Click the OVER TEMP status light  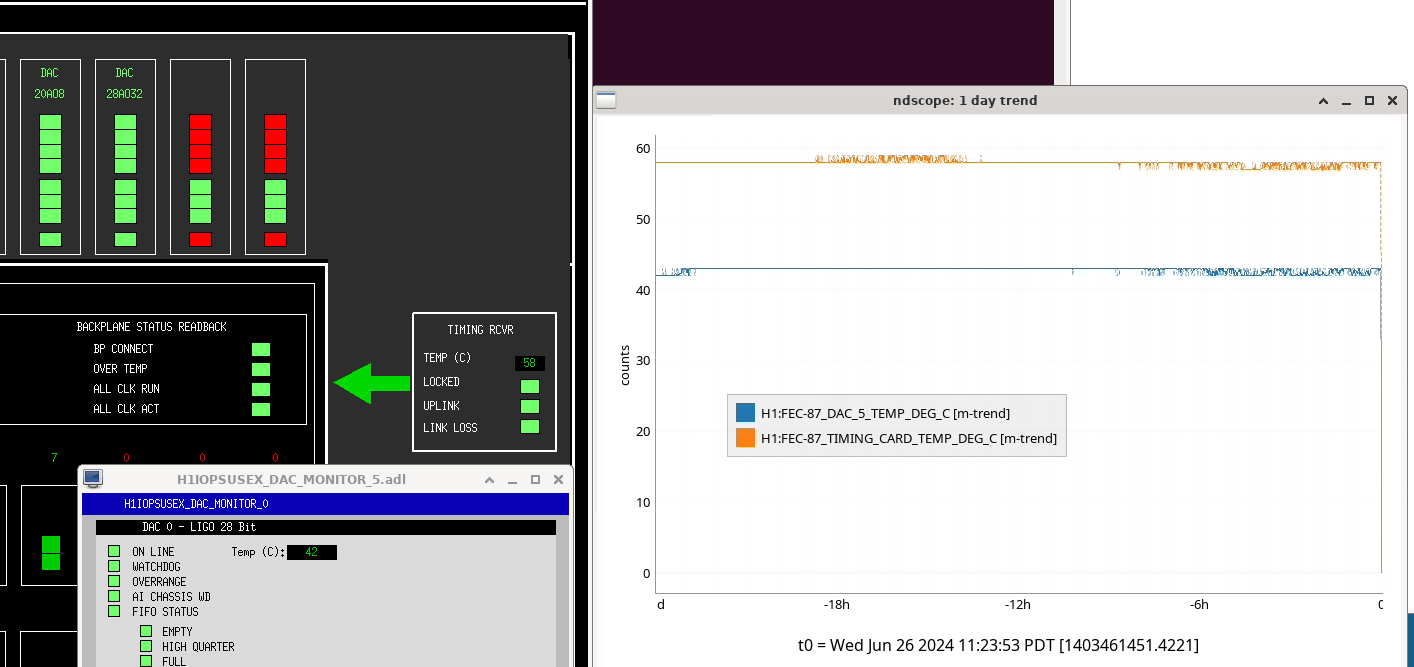[x=261, y=369]
